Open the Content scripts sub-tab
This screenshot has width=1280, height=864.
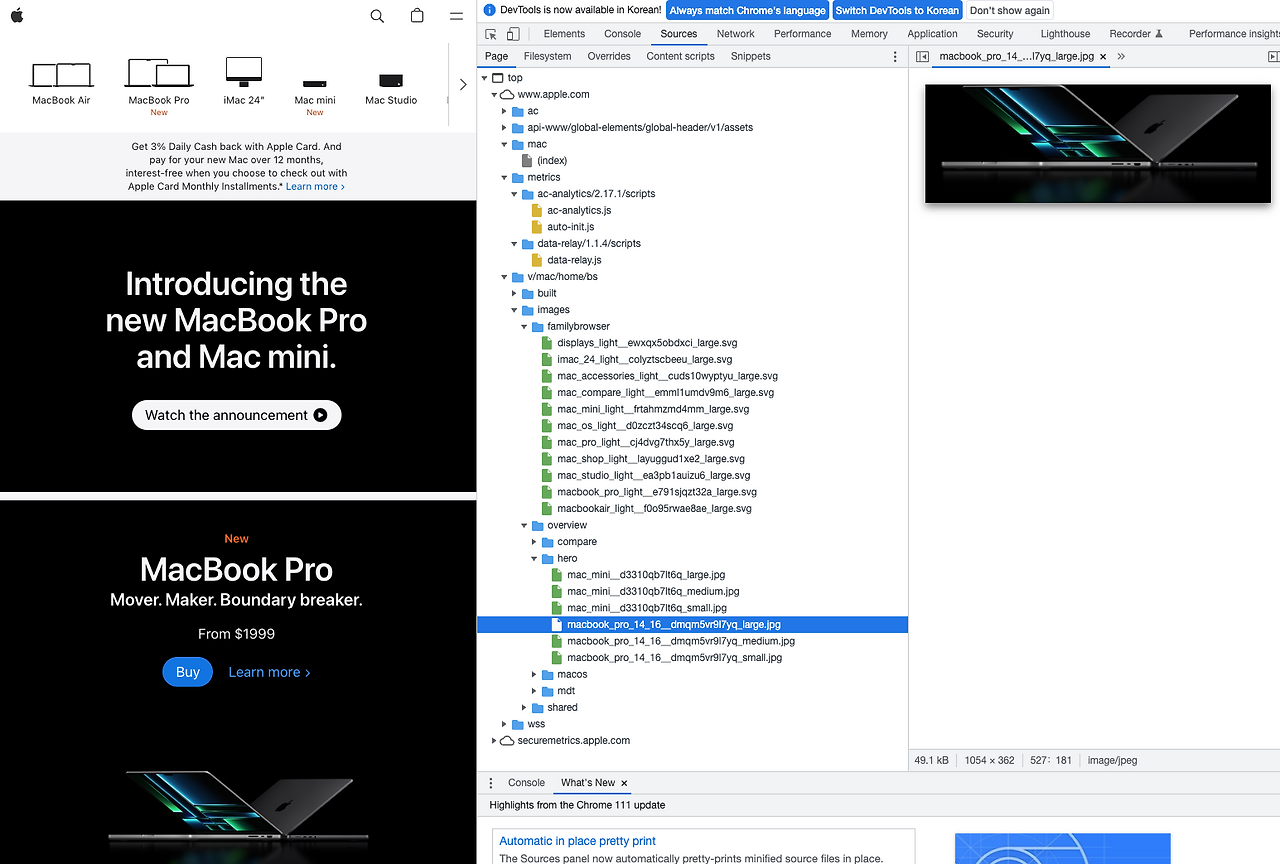click(680, 57)
